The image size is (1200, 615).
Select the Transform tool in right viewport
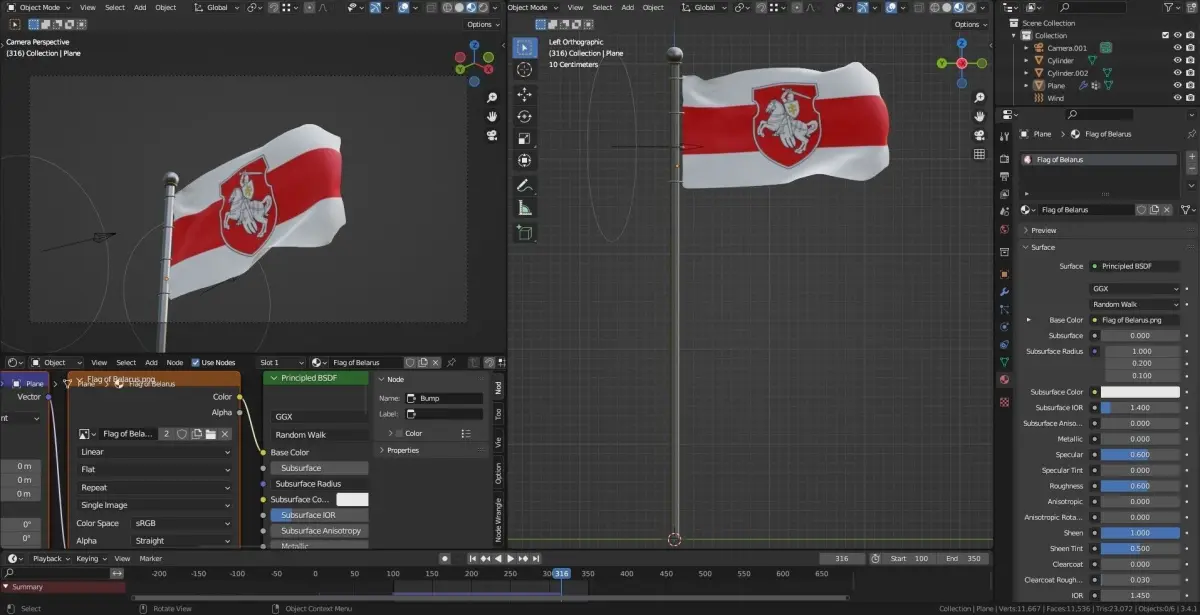click(525, 160)
